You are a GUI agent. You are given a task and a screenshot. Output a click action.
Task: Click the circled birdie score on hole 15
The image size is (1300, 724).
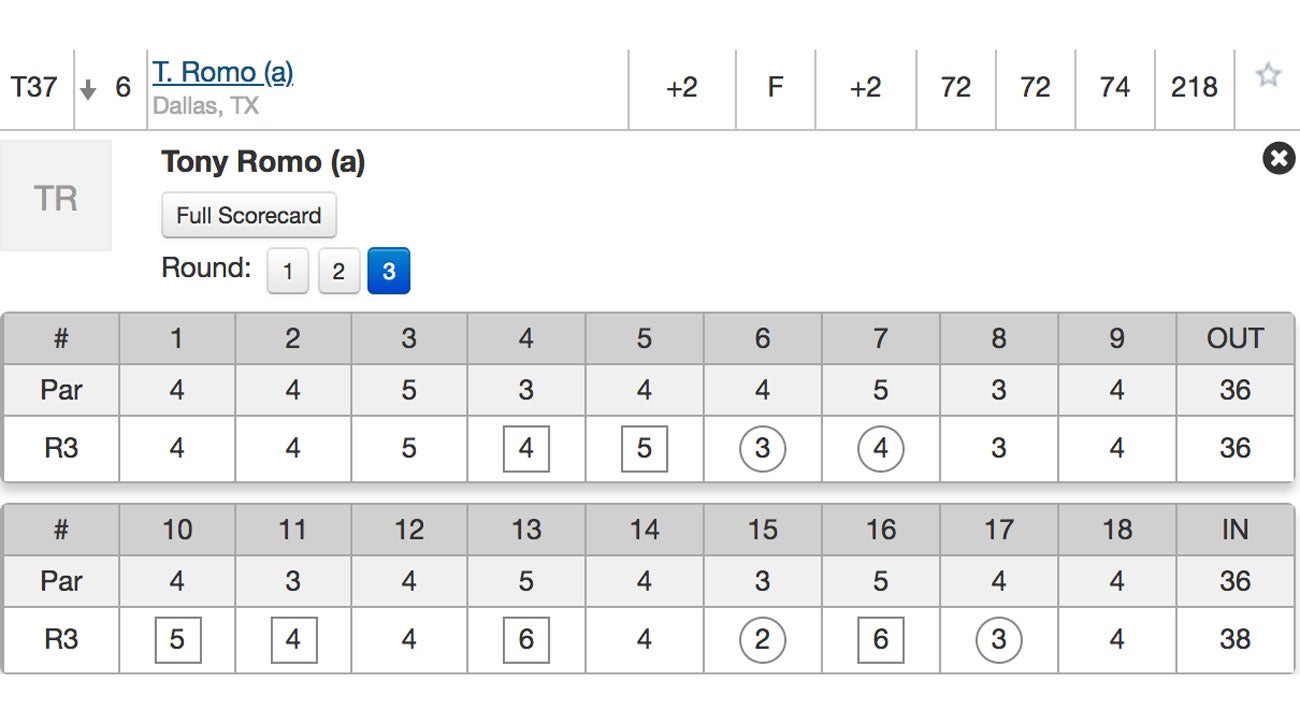[762, 640]
